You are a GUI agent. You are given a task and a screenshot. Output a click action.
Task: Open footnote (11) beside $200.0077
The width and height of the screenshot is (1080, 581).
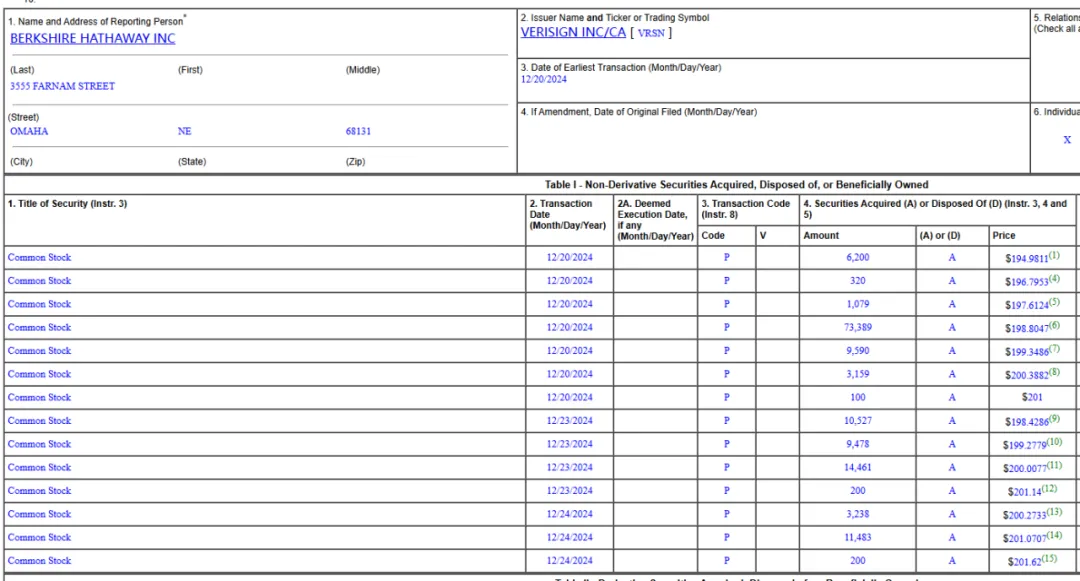(x=1054, y=465)
